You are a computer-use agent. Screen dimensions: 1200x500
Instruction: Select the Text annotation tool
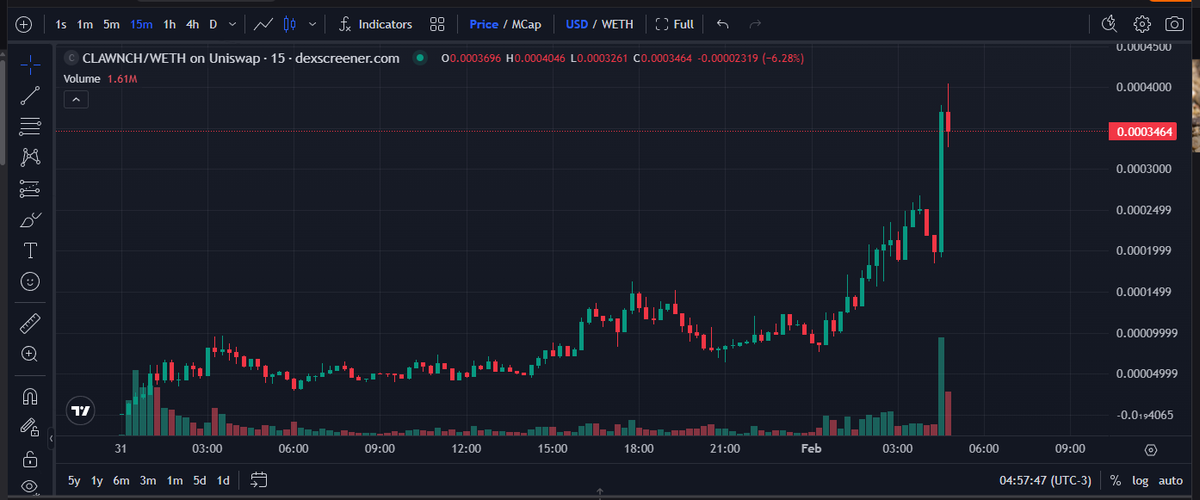point(30,250)
